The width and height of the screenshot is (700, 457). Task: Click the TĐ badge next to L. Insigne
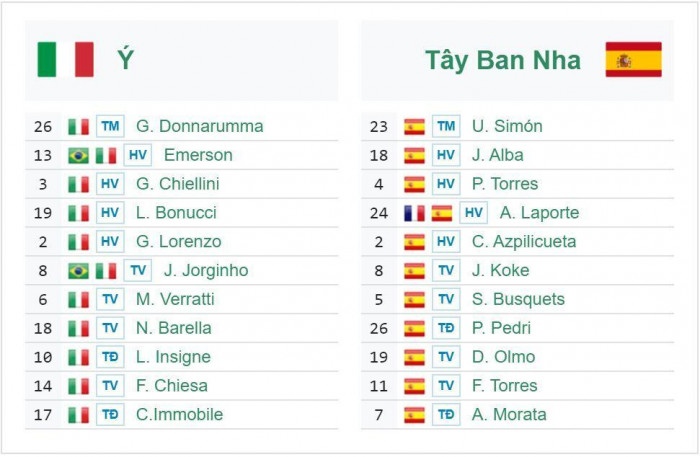click(x=110, y=357)
